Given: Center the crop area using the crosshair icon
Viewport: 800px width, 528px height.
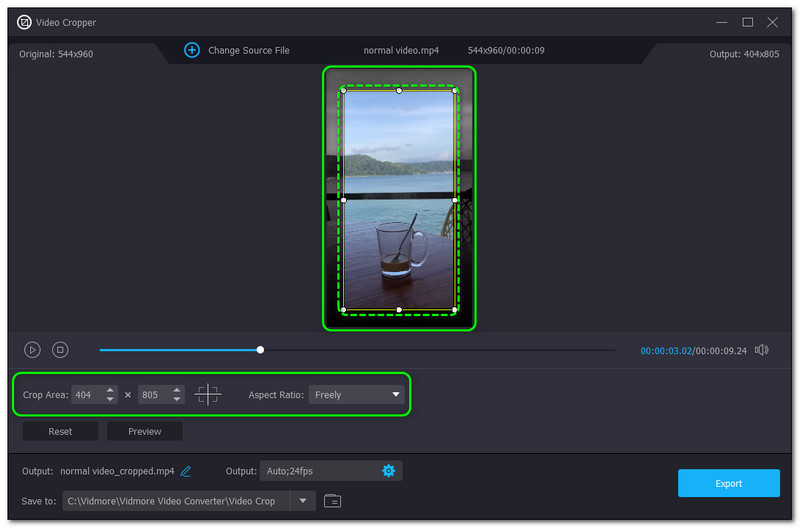Looking at the screenshot, I should click(208, 395).
